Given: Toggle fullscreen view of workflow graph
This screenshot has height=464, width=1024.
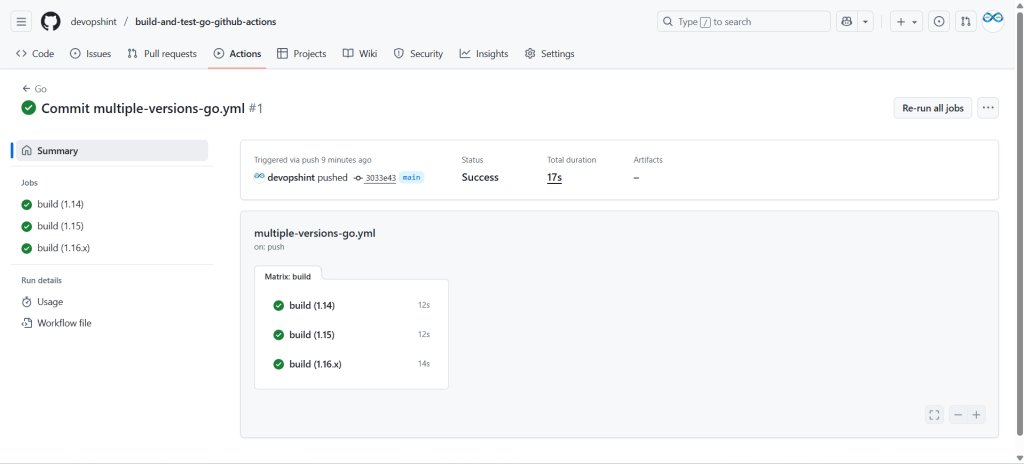Looking at the screenshot, I should pyautogui.click(x=935, y=415).
